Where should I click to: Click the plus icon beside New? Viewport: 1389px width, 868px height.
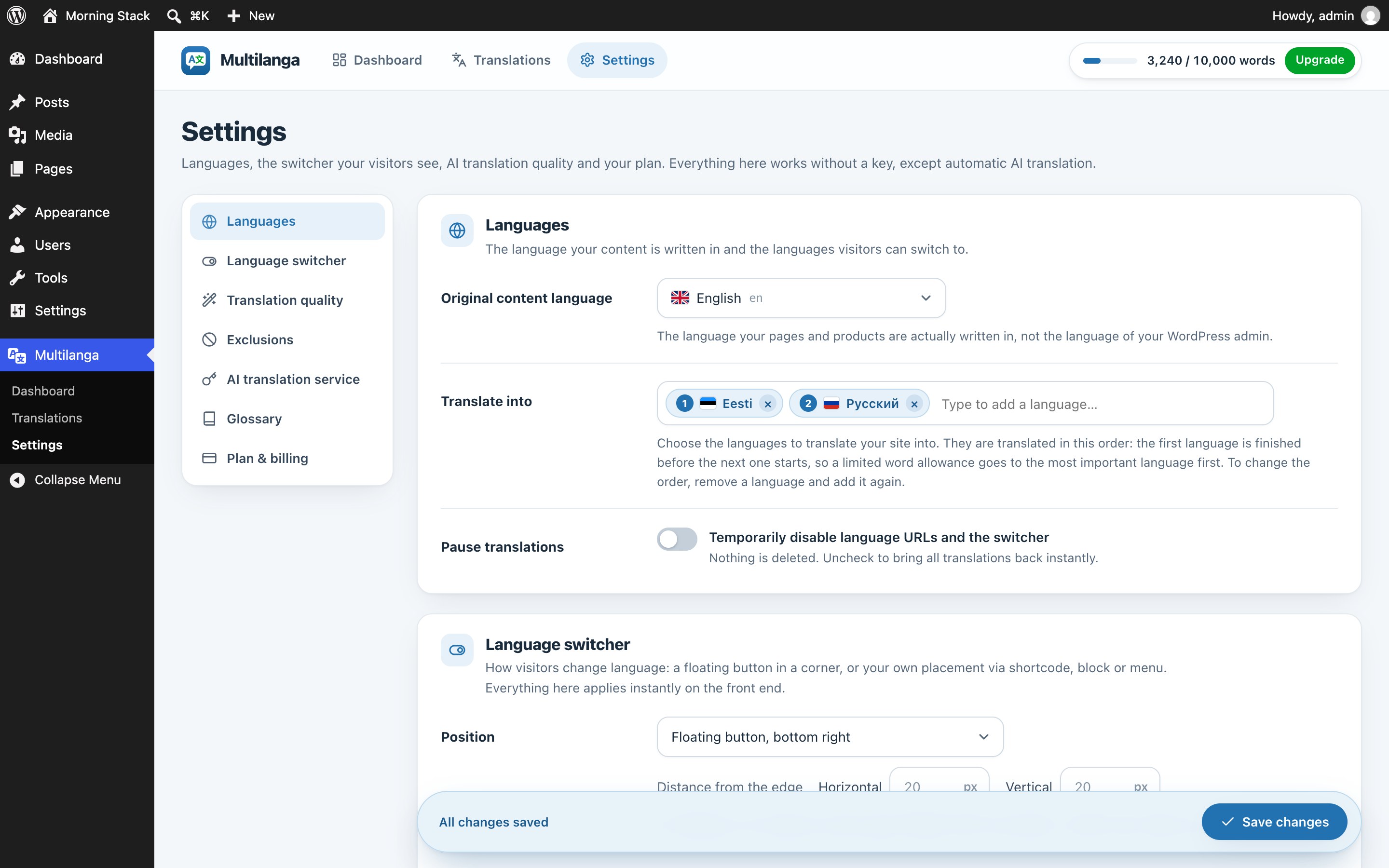tap(233, 15)
